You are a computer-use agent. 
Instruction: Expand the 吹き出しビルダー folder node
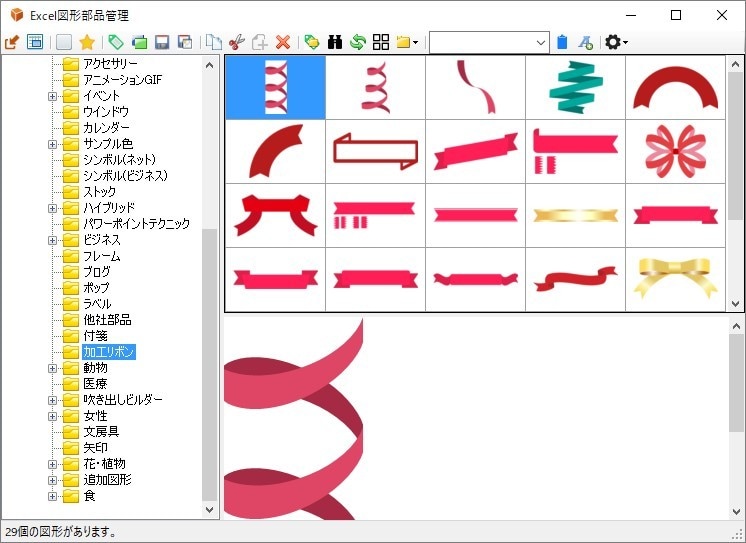(52, 400)
